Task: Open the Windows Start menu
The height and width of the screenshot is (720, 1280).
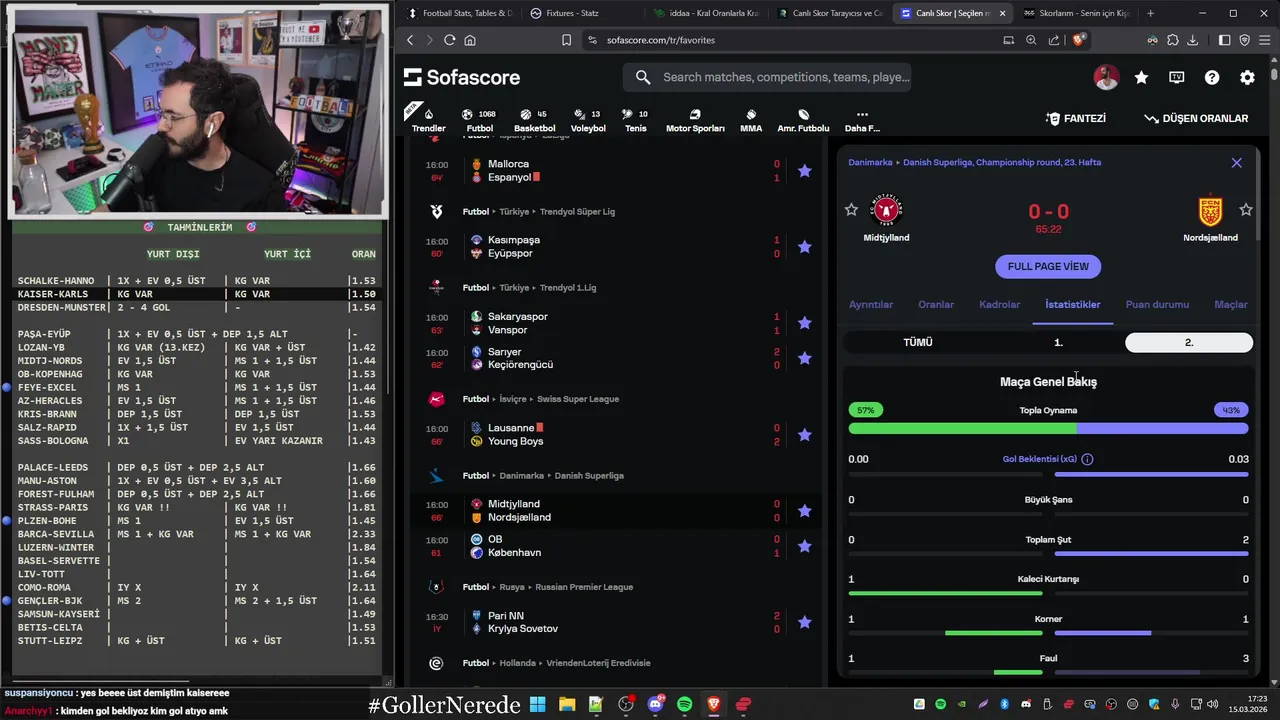Action: coord(537,704)
